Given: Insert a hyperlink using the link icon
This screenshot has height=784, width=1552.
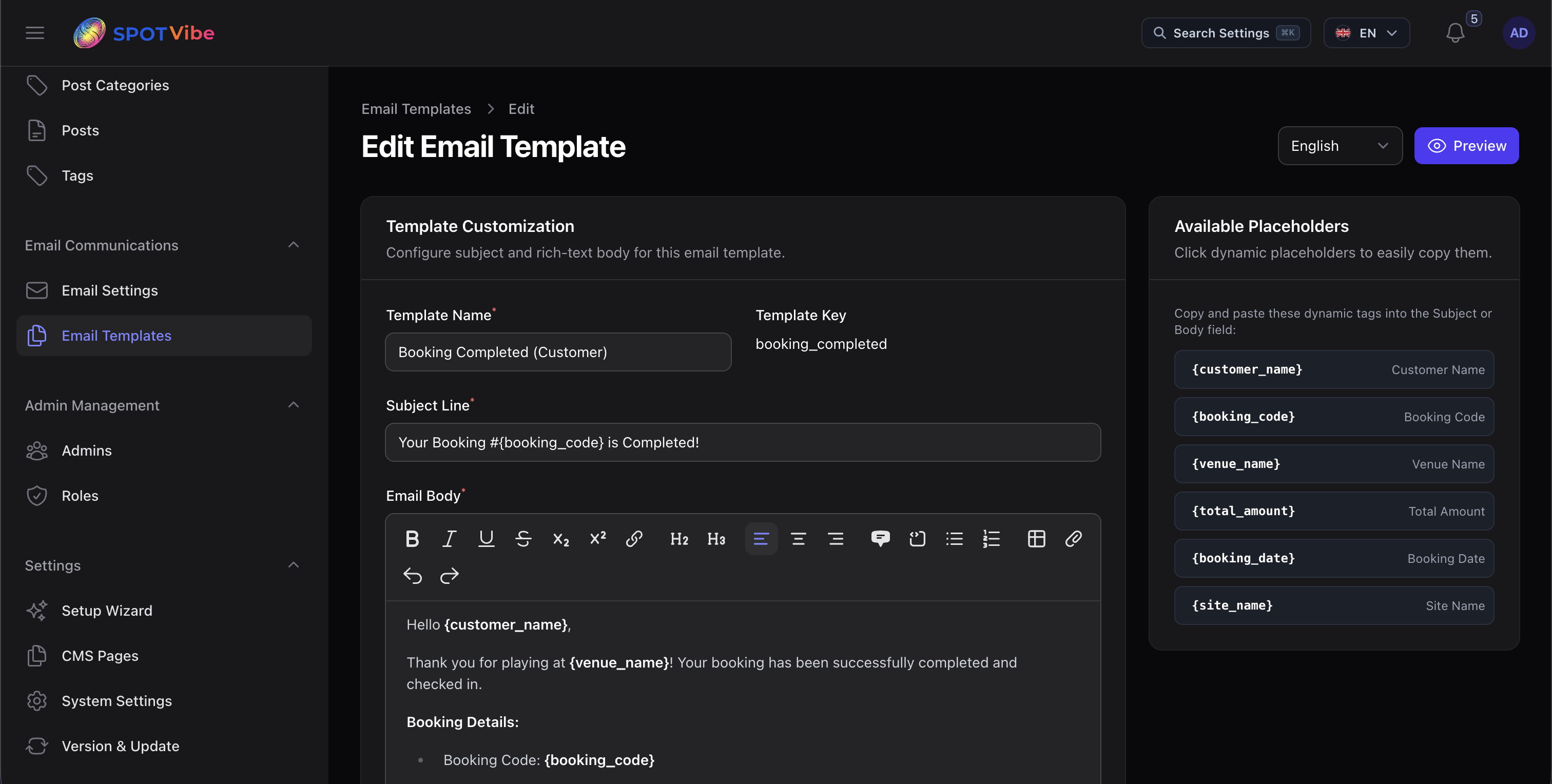Looking at the screenshot, I should [x=634, y=538].
